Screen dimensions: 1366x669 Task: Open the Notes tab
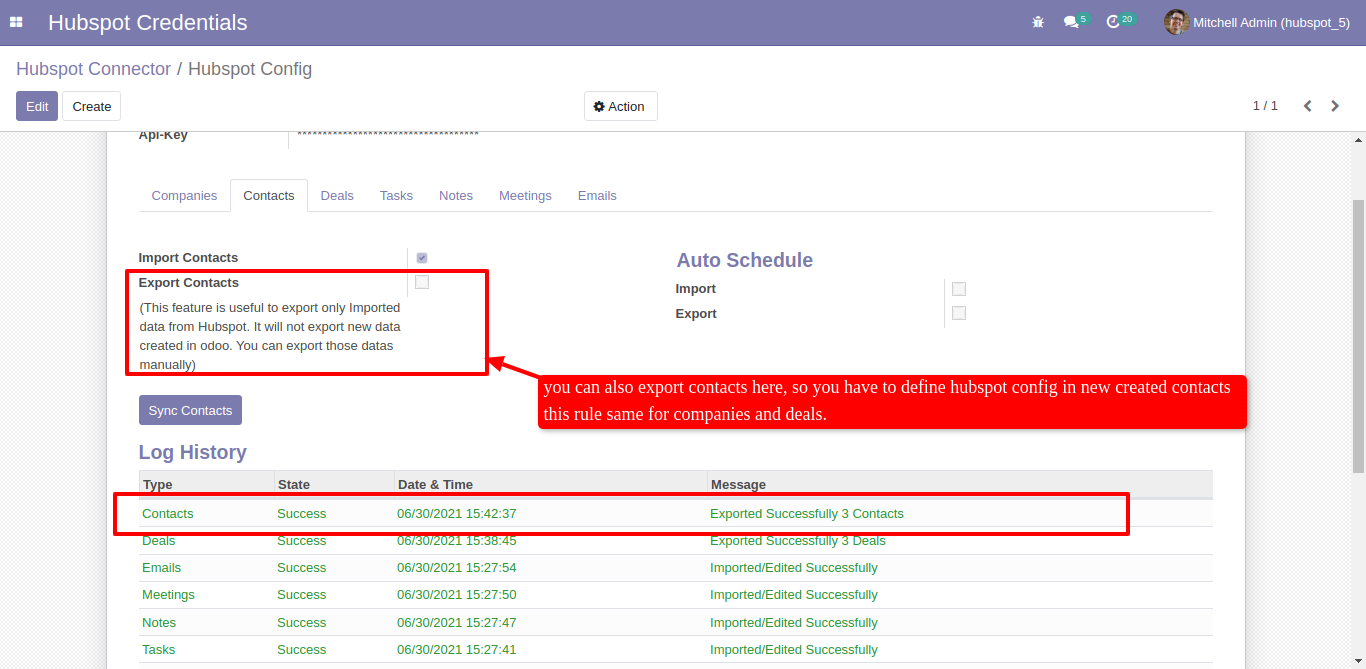pyautogui.click(x=456, y=196)
